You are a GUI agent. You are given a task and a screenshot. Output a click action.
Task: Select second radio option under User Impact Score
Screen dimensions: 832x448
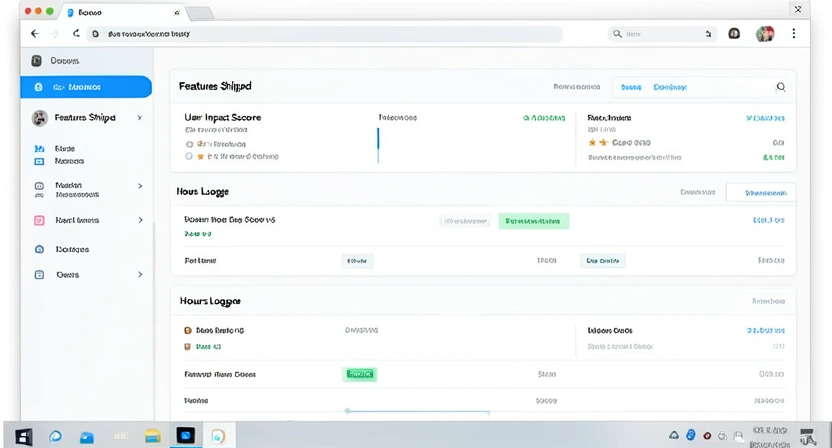(x=189, y=157)
